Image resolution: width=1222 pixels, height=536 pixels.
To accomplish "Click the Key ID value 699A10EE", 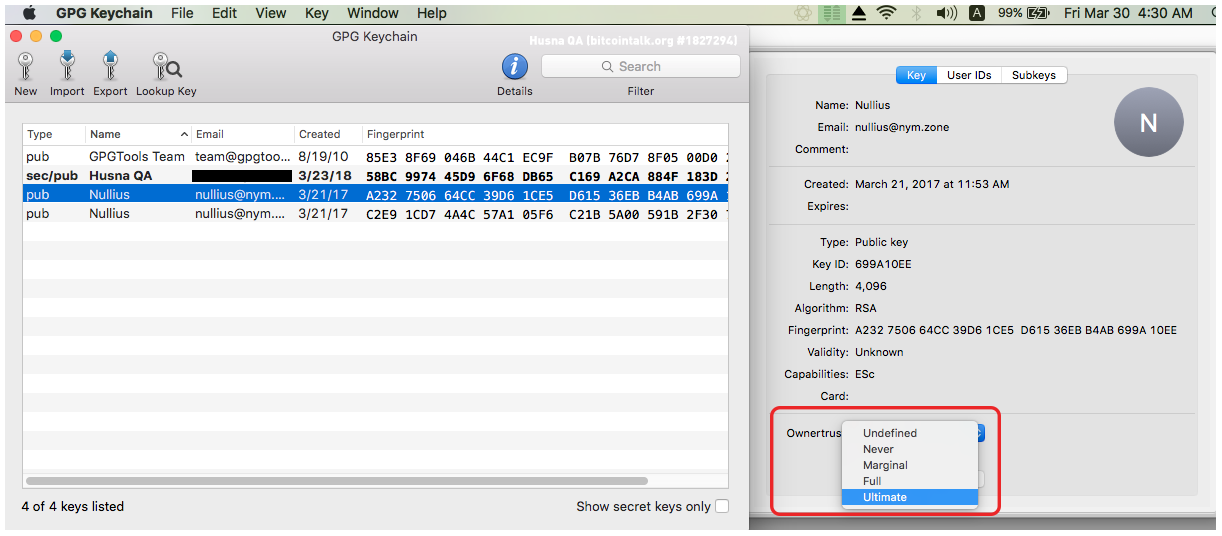I will click(883, 264).
